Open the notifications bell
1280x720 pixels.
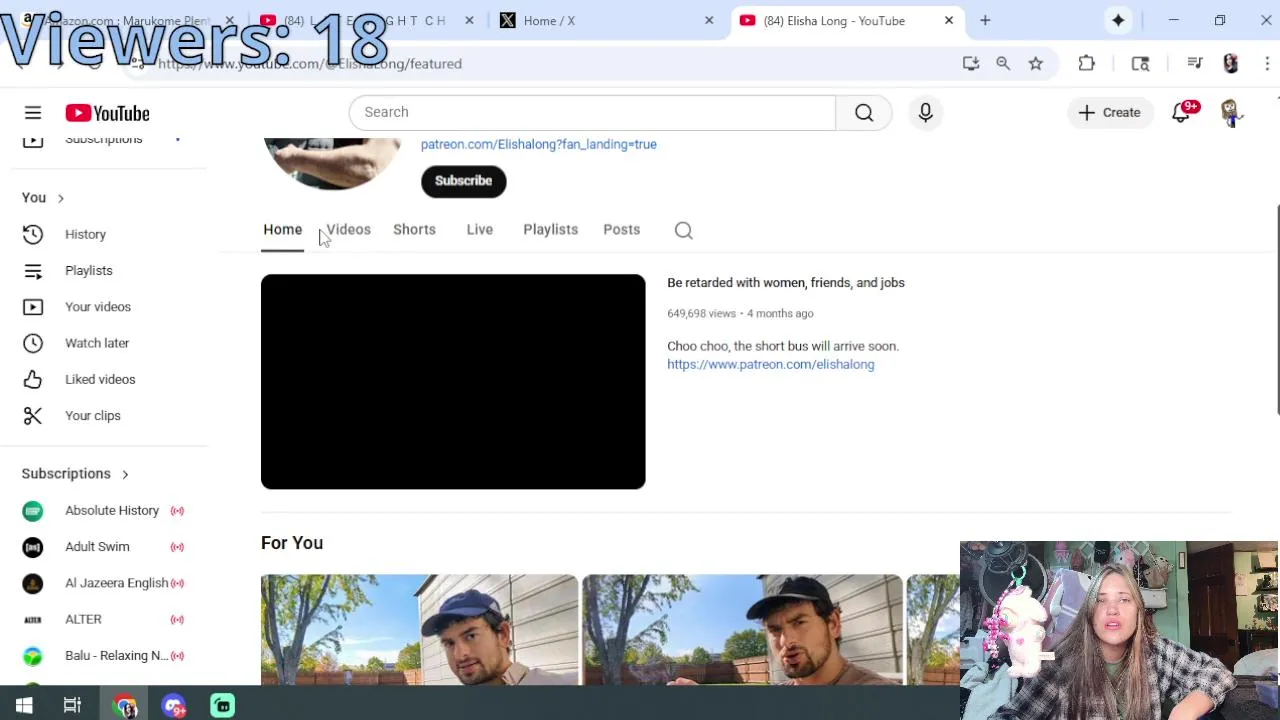click(1181, 113)
